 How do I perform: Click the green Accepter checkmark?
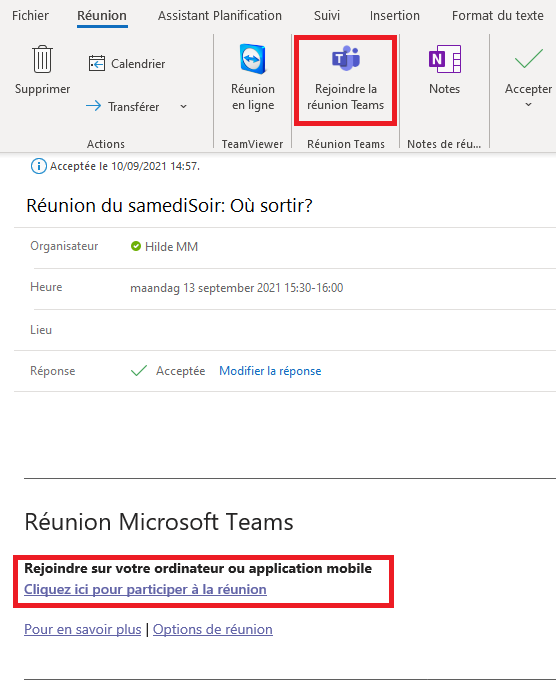[x=529, y=59]
